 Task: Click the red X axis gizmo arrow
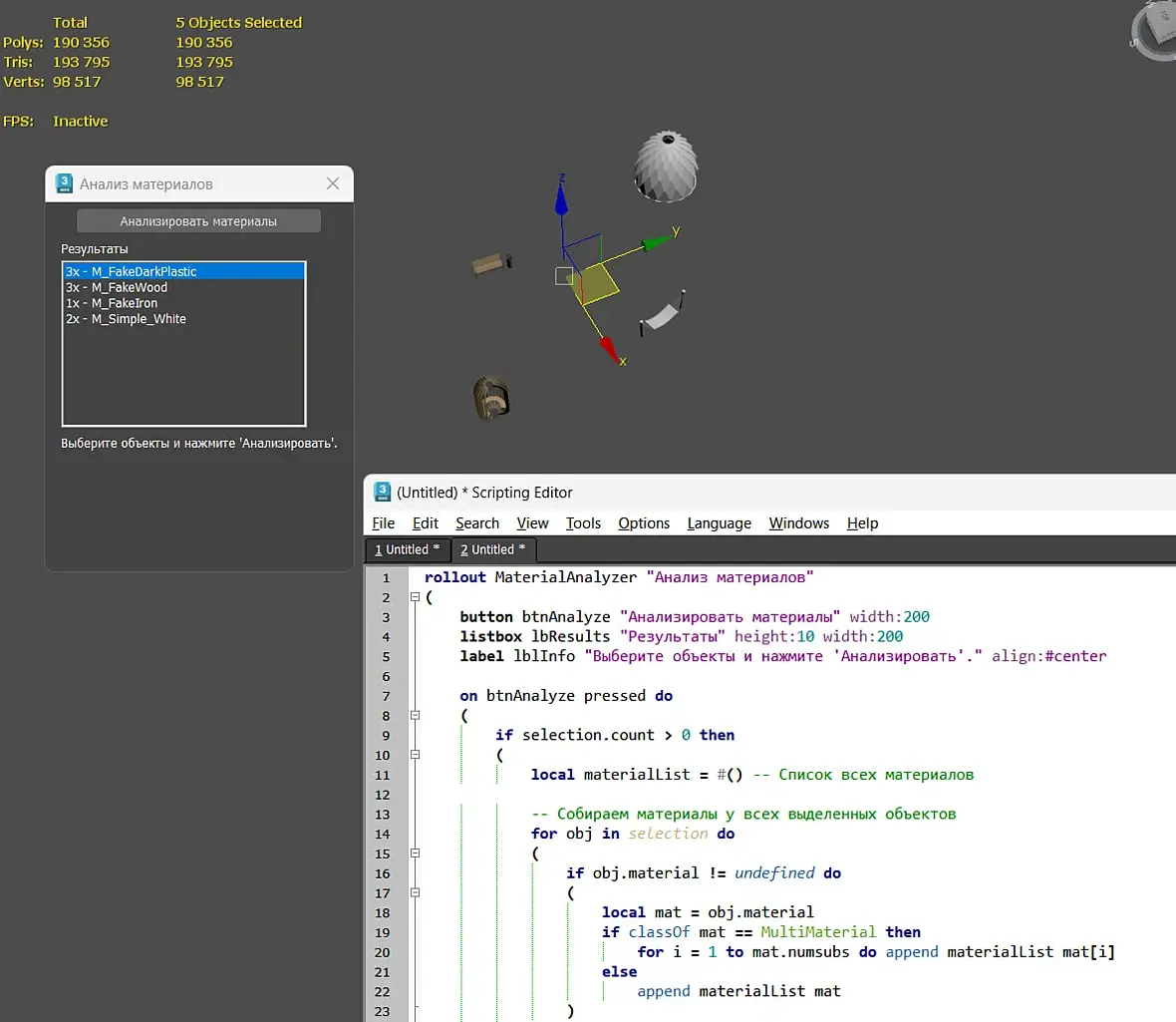coord(609,348)
